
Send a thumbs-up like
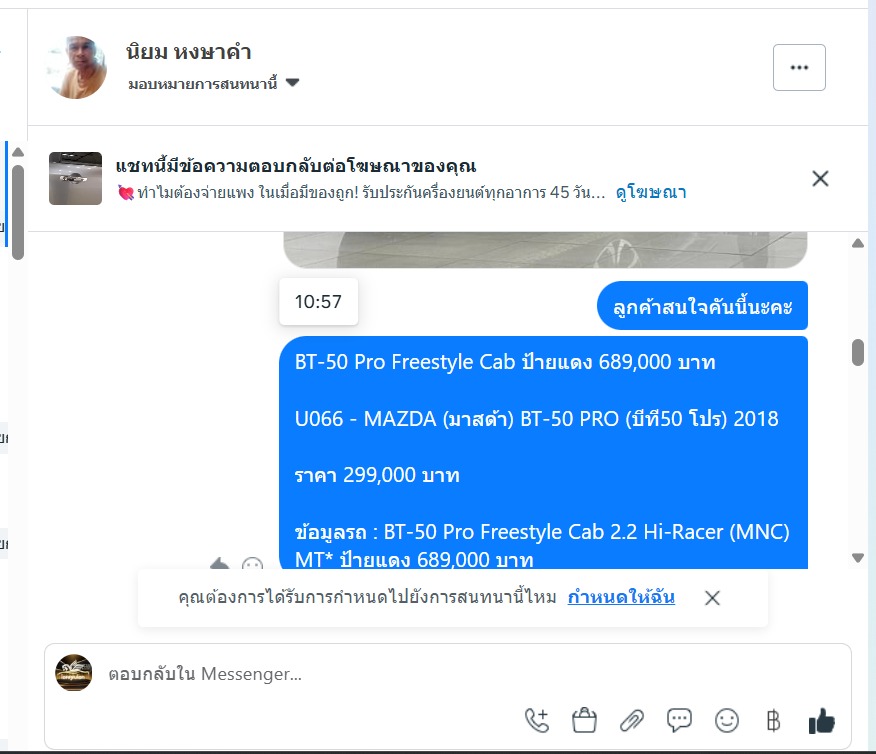(821, 720)
